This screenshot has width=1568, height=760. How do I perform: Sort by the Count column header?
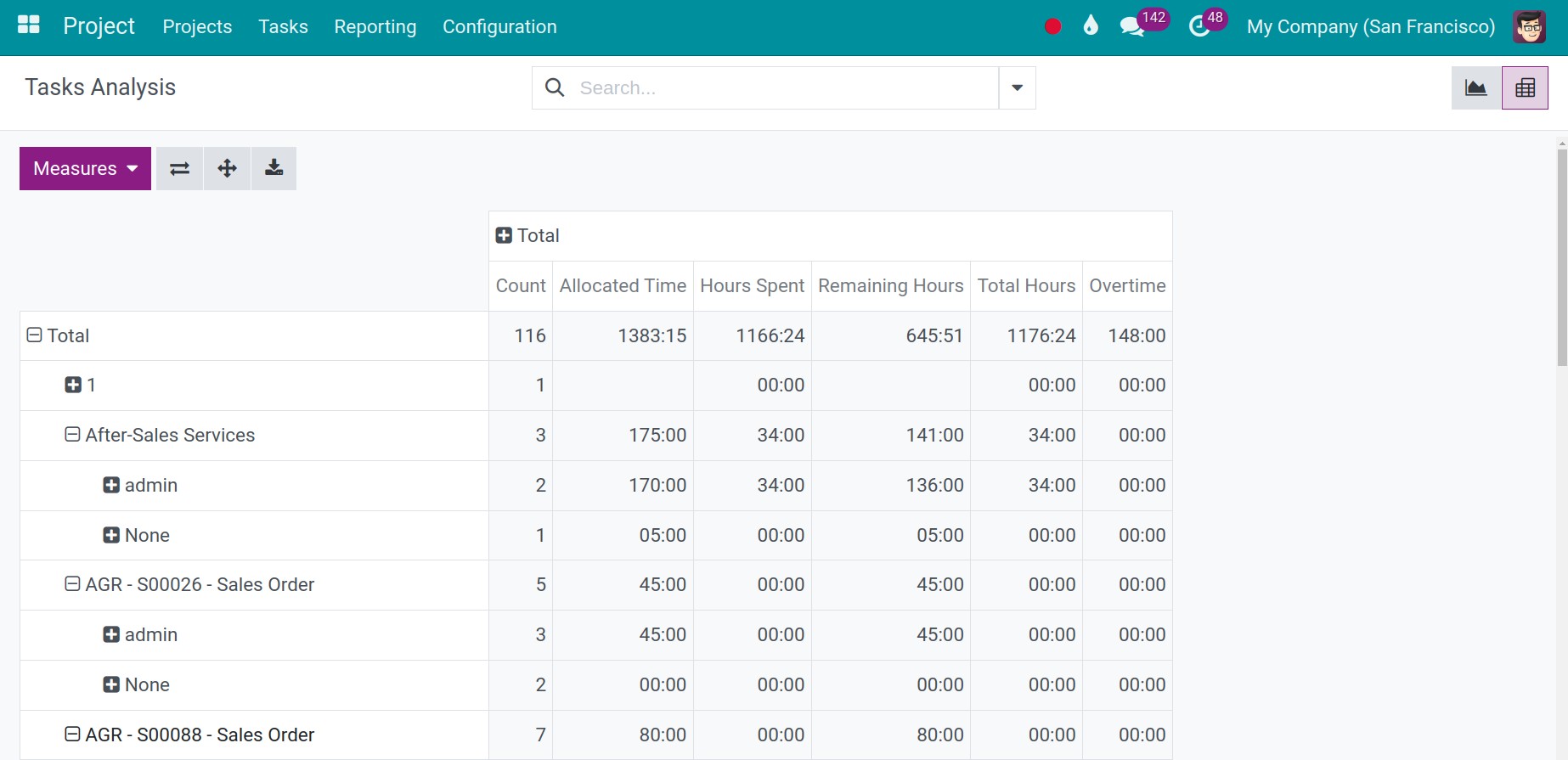(x=521, y=286)
